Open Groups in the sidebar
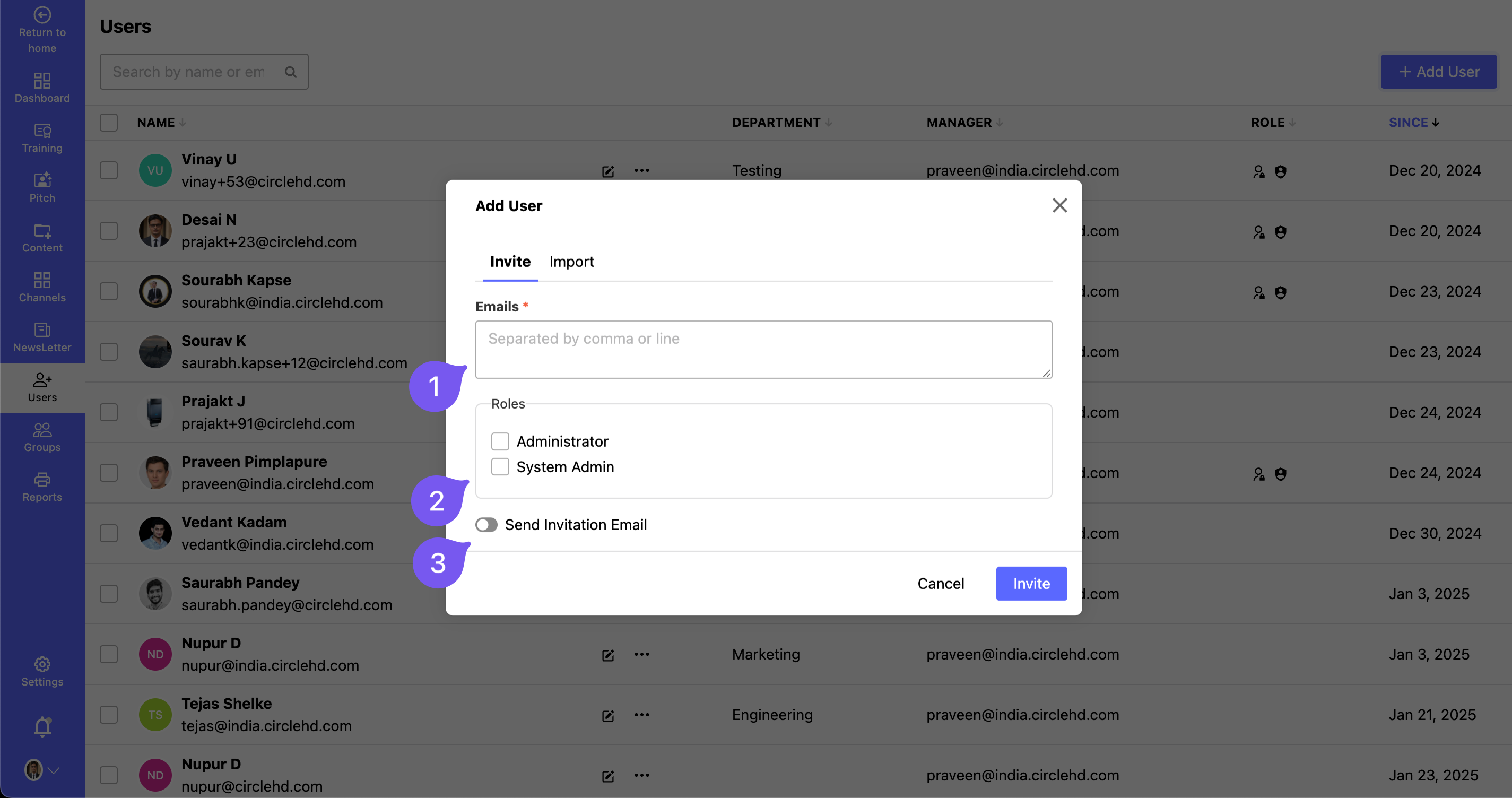This screenshot has height=798, width=1512. point(42,437)
